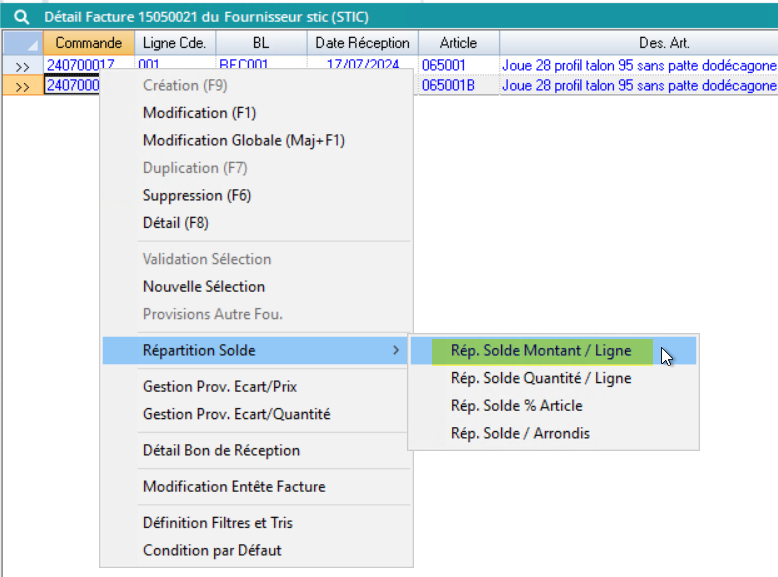
Task: Choose Modification (F1) from context menu
Action: 199,113
